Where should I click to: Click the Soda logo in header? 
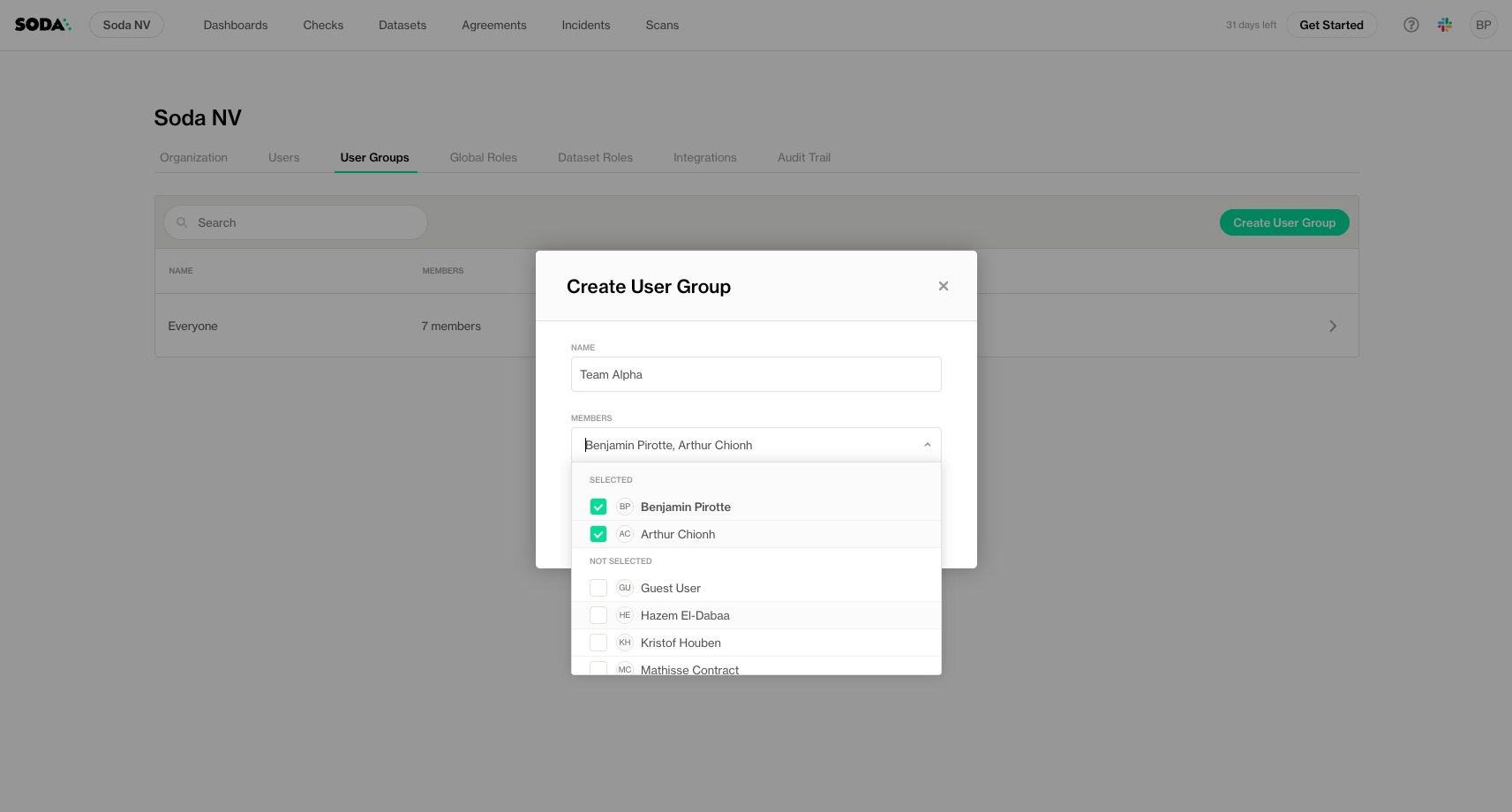pos(42,25)
